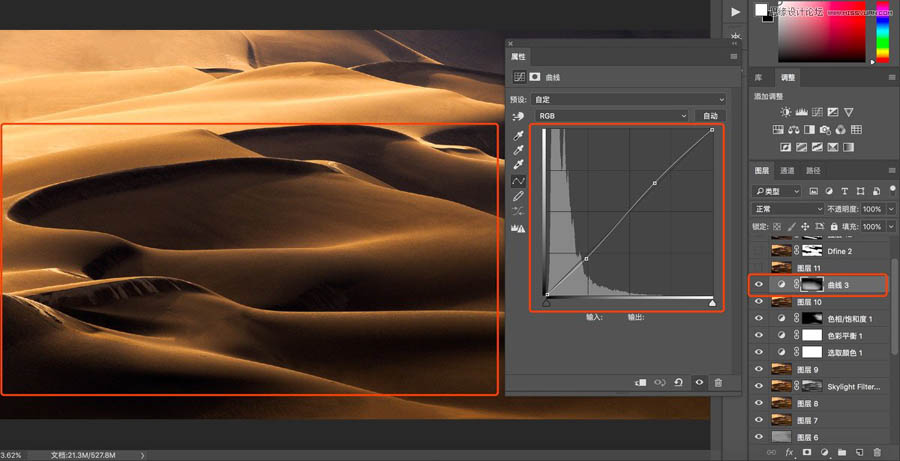The height and width of the screenshot is (461, 900).
Task: Add a Black & White adjustment
Action: (809, 130)
